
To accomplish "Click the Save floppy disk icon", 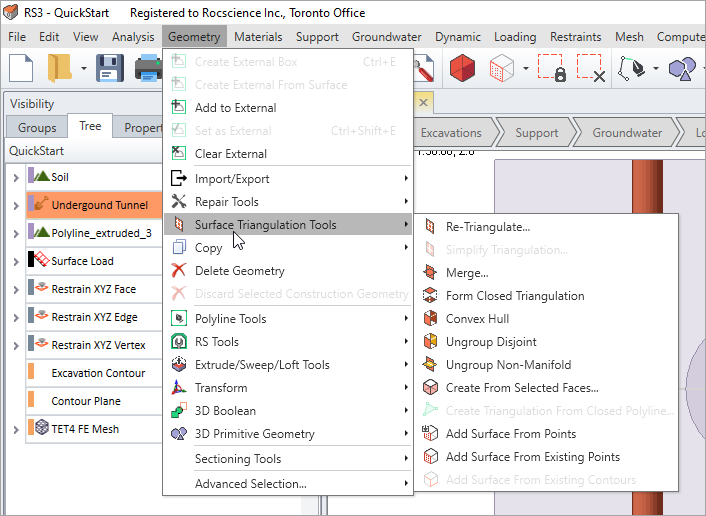I will point(110,68).
